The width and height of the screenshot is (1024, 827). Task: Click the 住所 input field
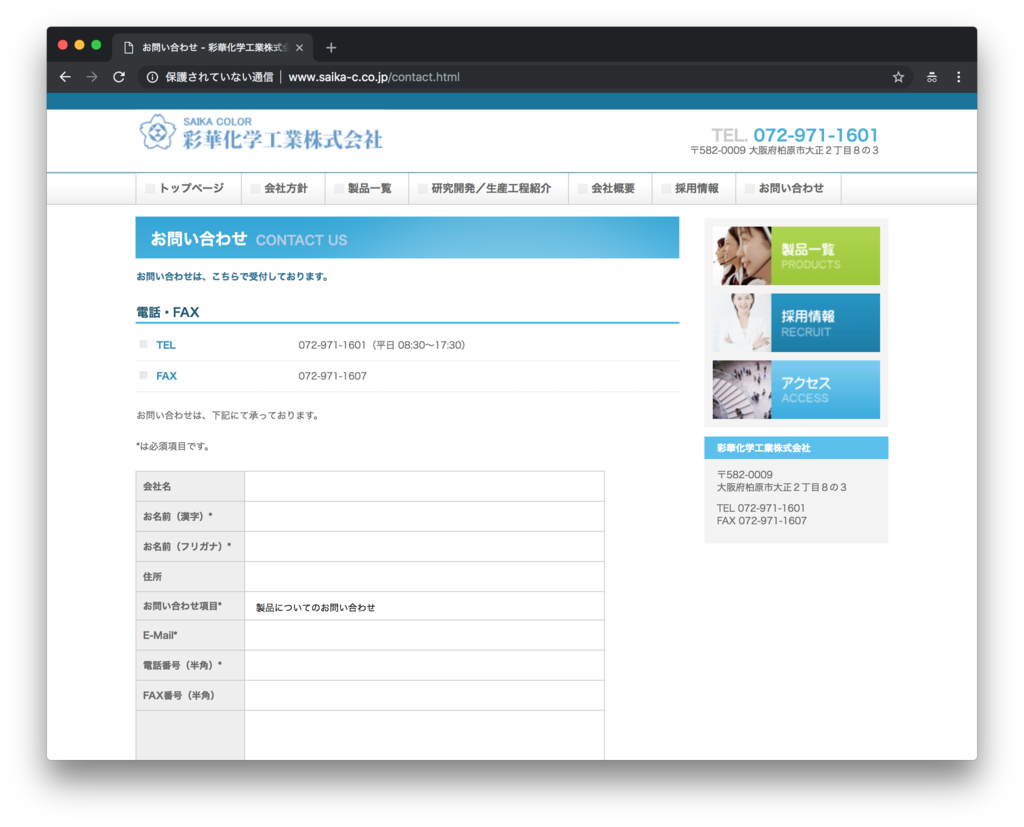coord(424,577)
